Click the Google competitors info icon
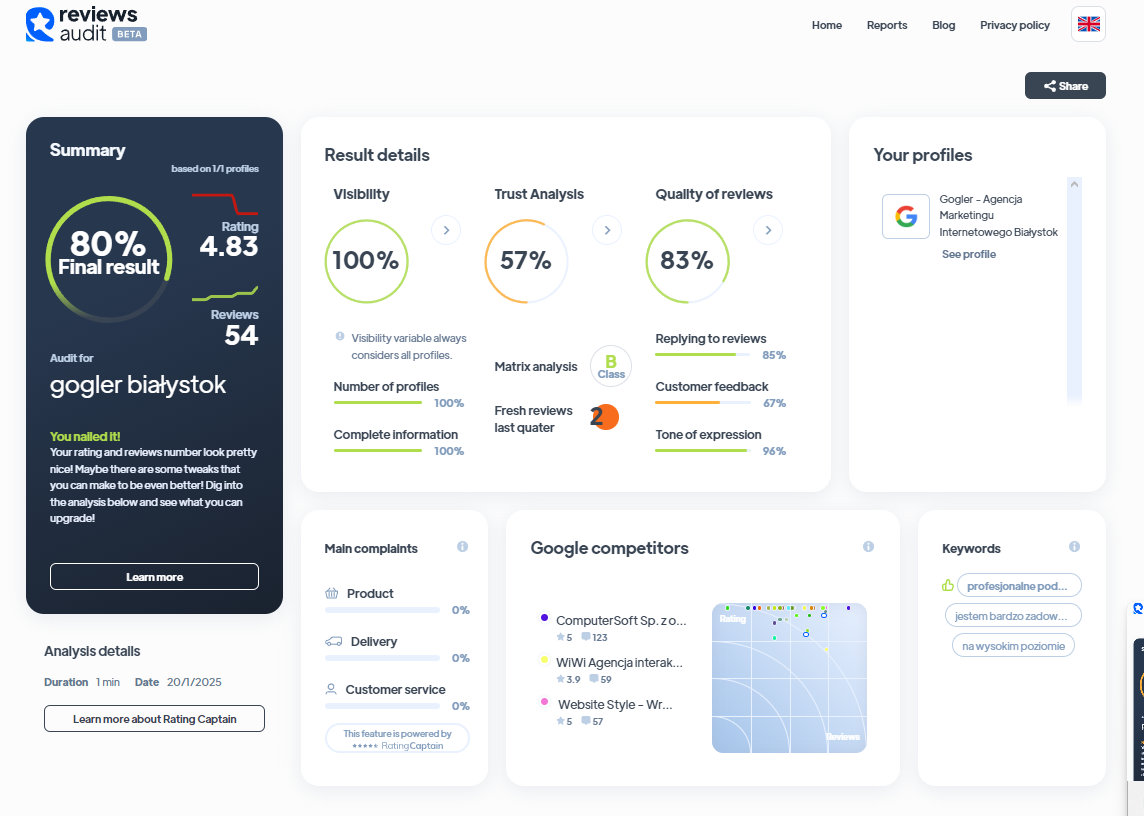The image size is (1144, 816). coord(868,547)
